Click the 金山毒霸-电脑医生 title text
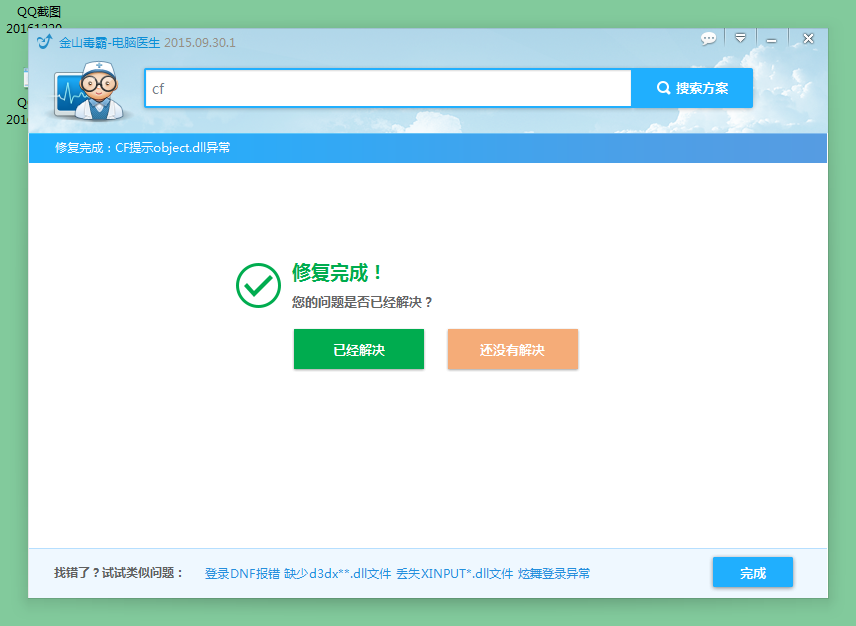 coord(109,43)
